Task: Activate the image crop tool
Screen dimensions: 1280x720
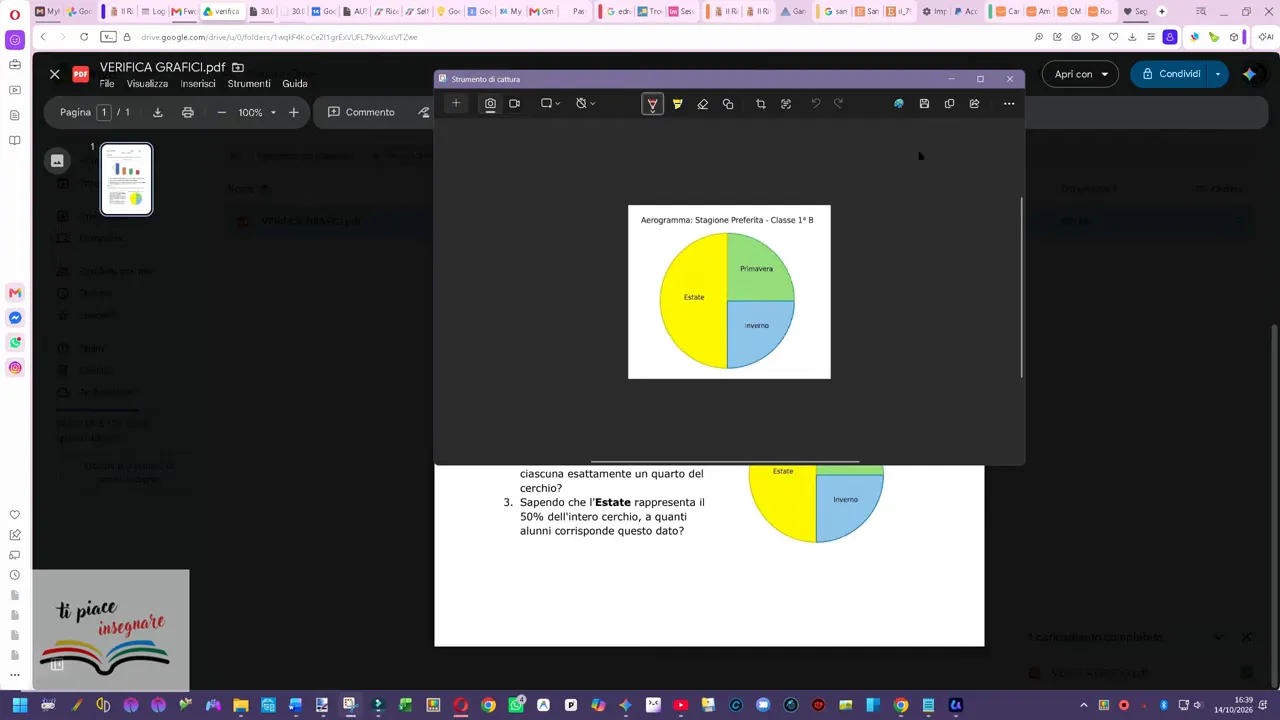Action: (760, 104)
